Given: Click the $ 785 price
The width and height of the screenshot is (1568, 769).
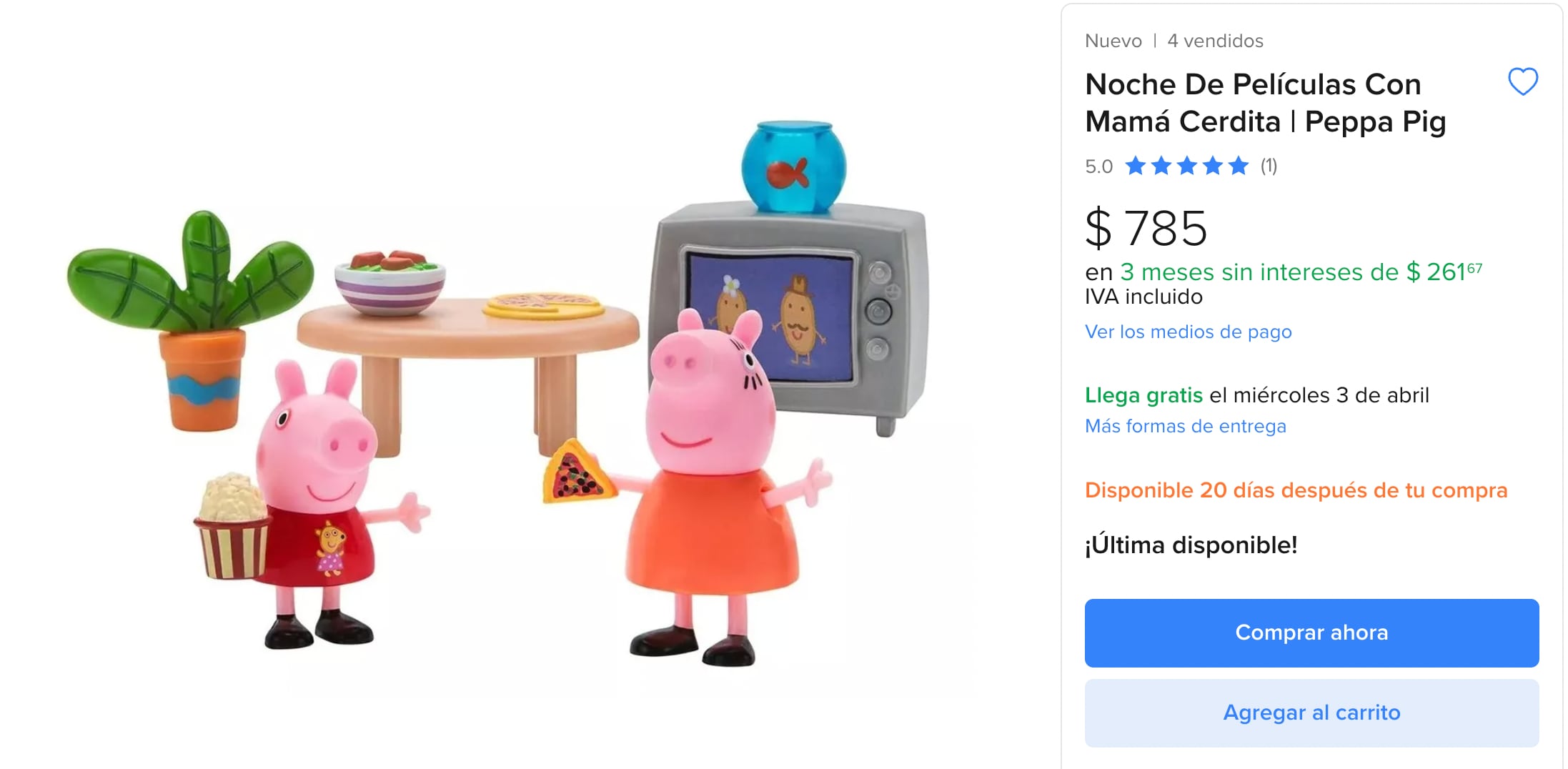Looking at the screenshot, I should [x=1146, y=229].
